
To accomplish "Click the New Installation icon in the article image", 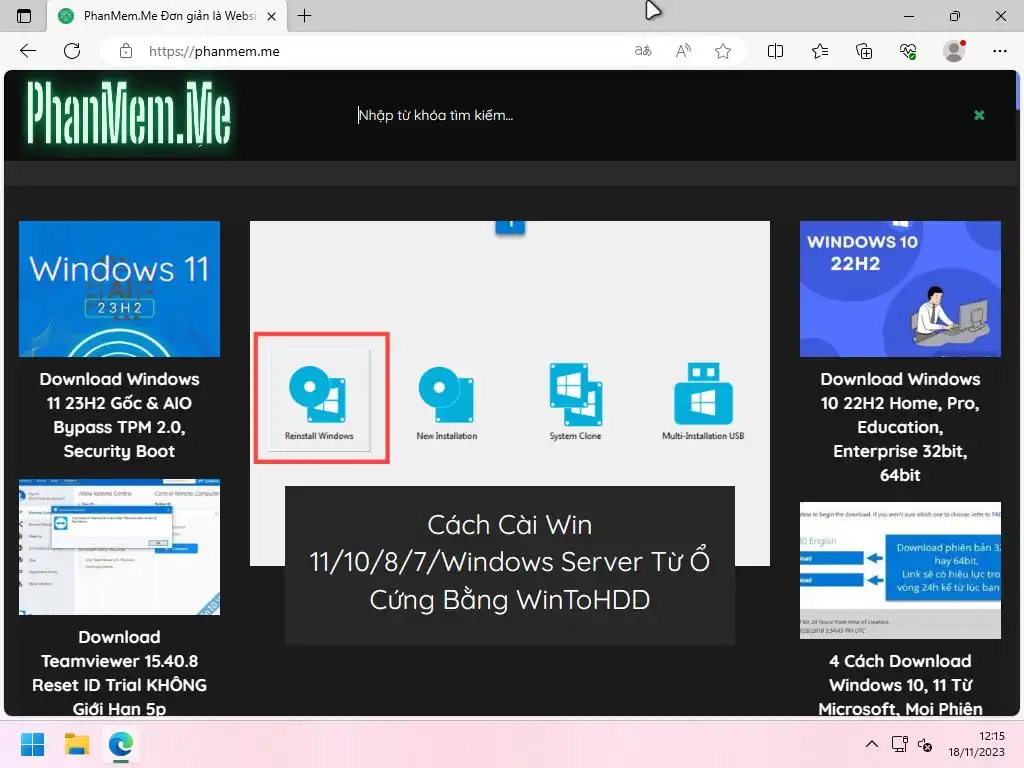I will point(447,403).
